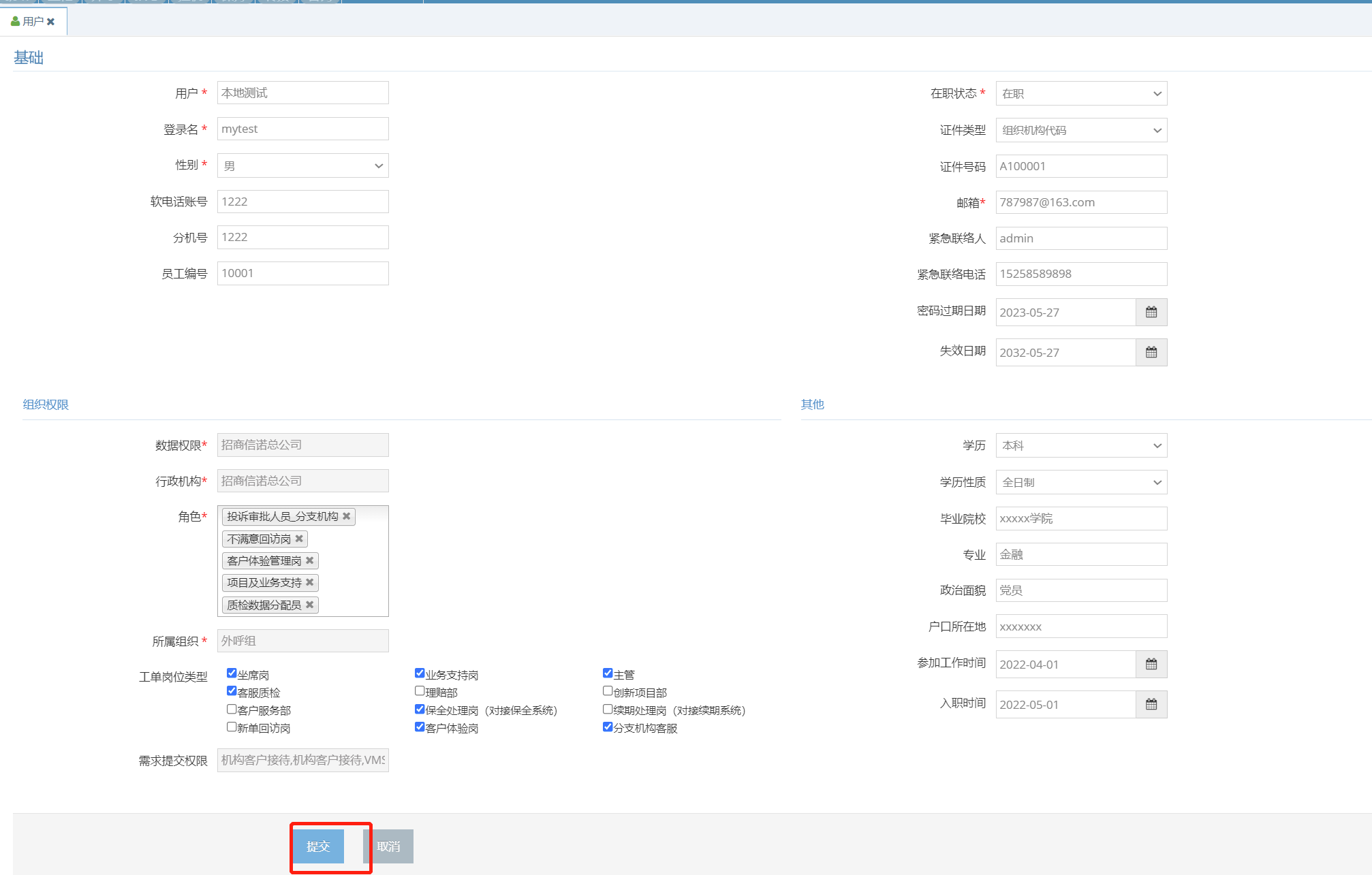1372x875 pixels.
Task: Uncheck 保全处理岗 checkbox
Action: [x=420, y=709]
